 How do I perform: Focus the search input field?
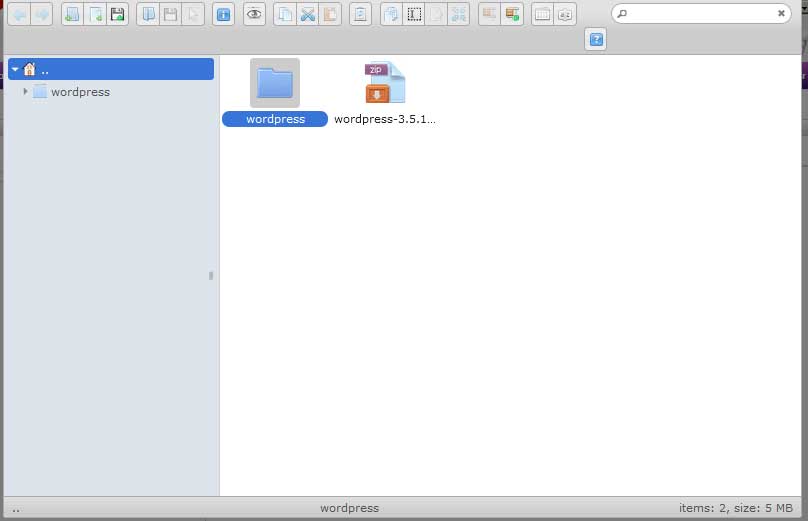pyautogui.click(x=702, y=13)
